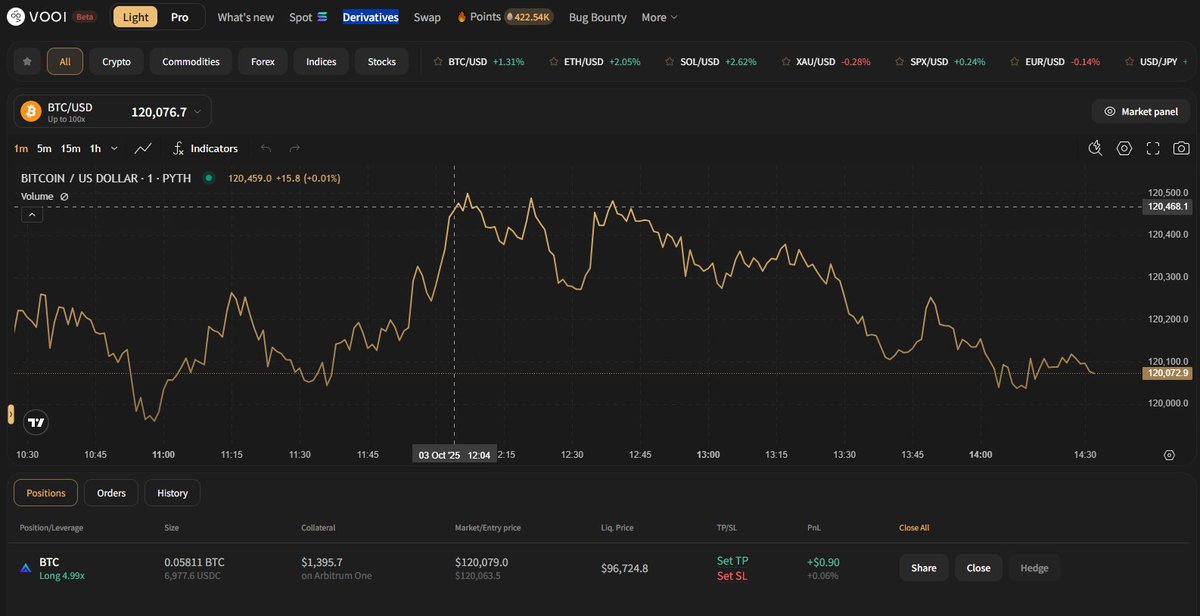This screenshot has height=616, width=1200.
Task: Click the 120,468.1 crosshair price label
Action: coord(1167,207)
